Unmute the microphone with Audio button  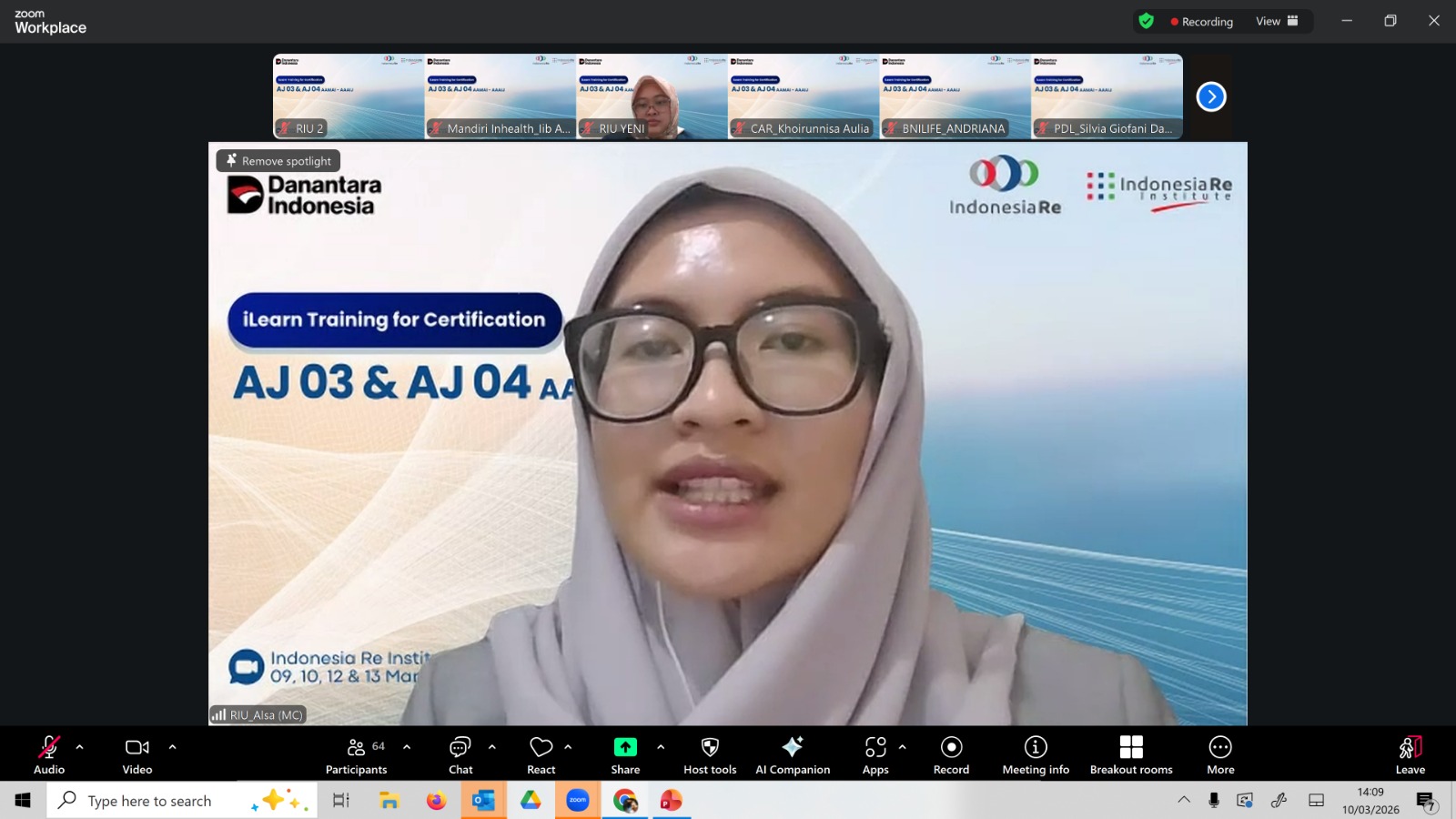click(49, 755)
